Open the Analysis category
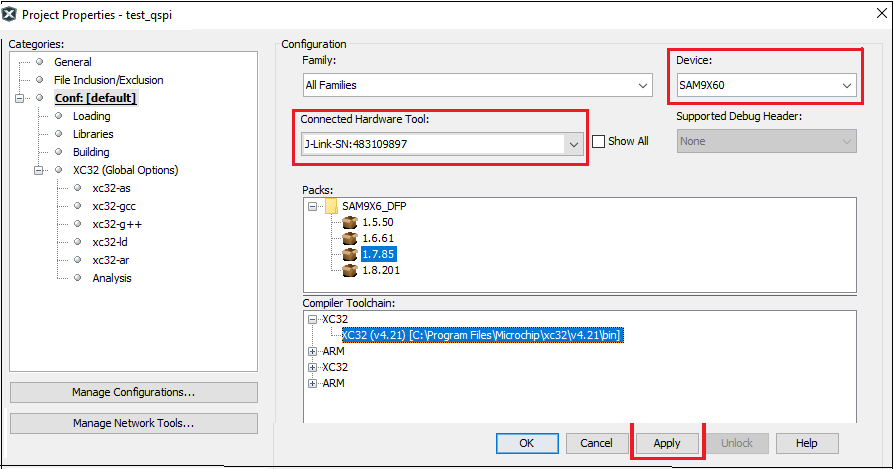The image size is (893, 469). (x=112, y=278)
